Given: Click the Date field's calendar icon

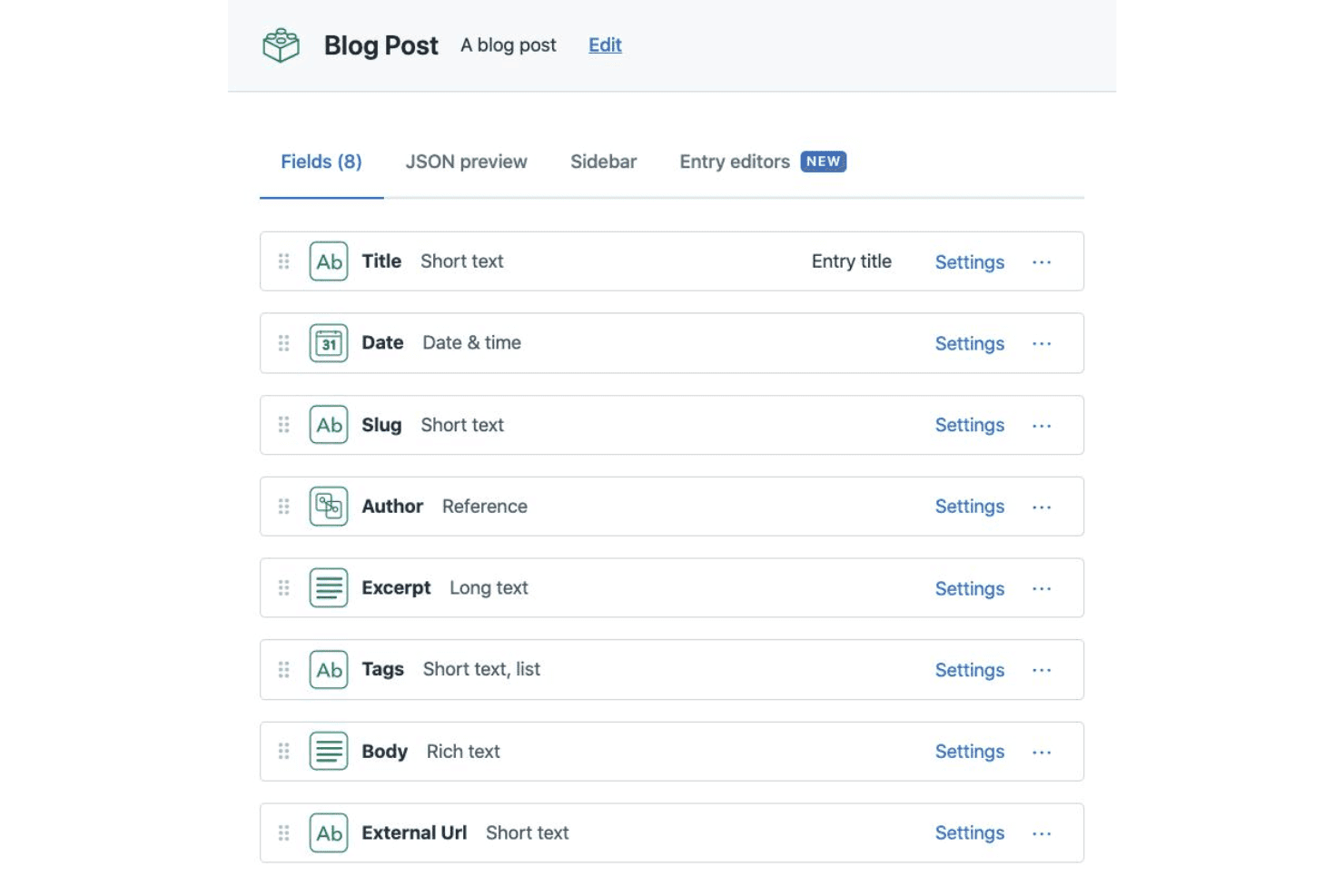Looking at the screenshot, I should 329,343.
